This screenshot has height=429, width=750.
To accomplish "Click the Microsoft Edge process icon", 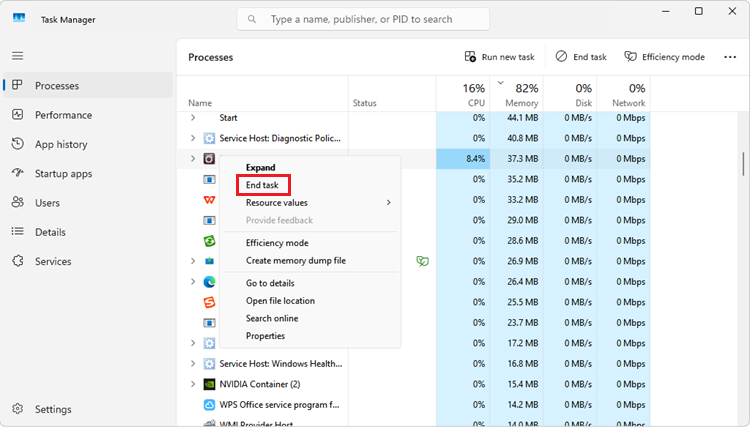I will click(209, 282).
